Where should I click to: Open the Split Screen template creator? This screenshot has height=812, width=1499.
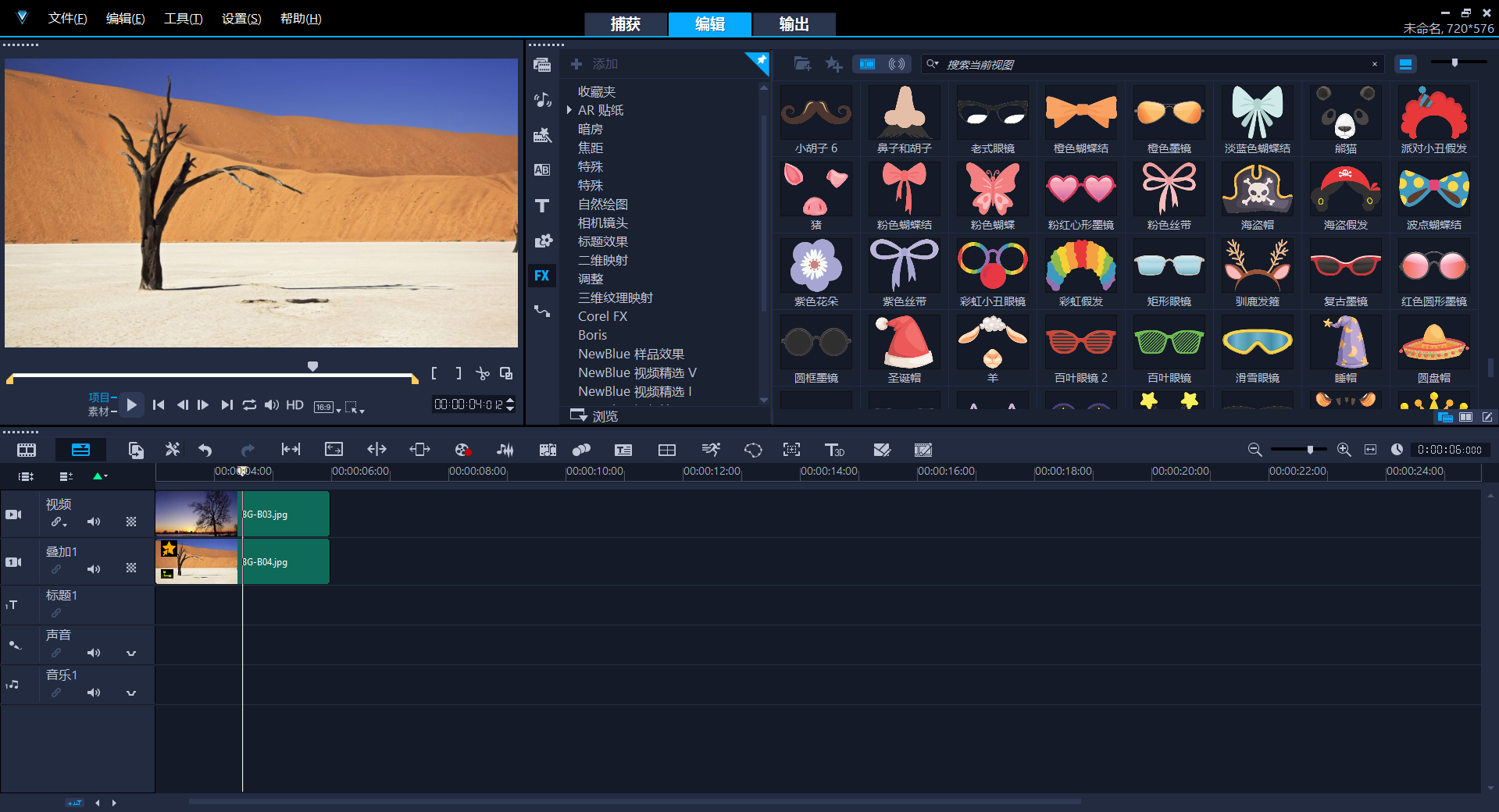pos(667,450)
